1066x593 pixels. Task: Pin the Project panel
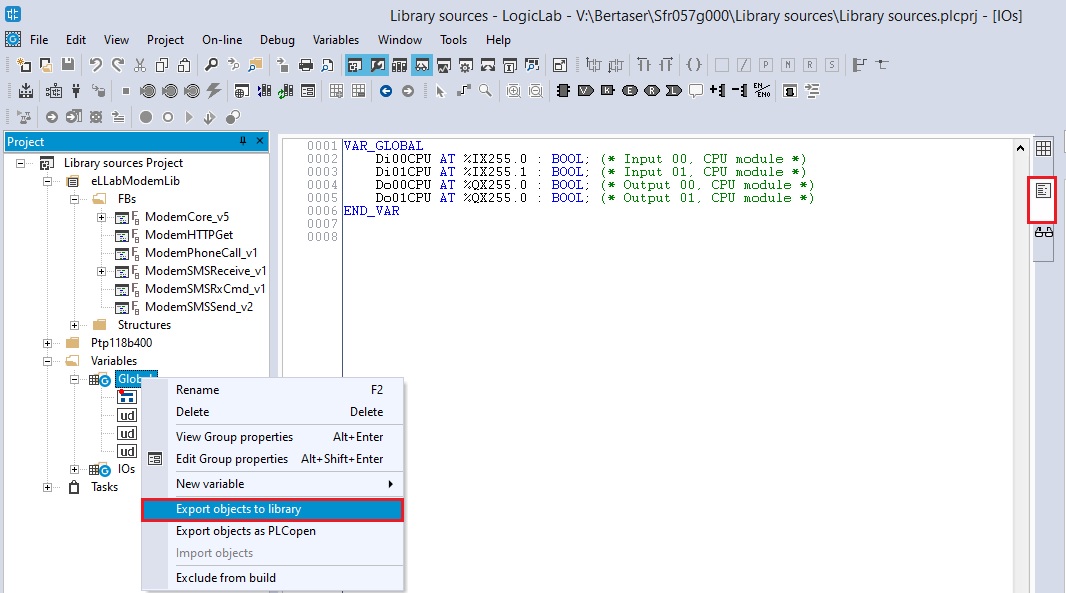click(x=243, y=141)
